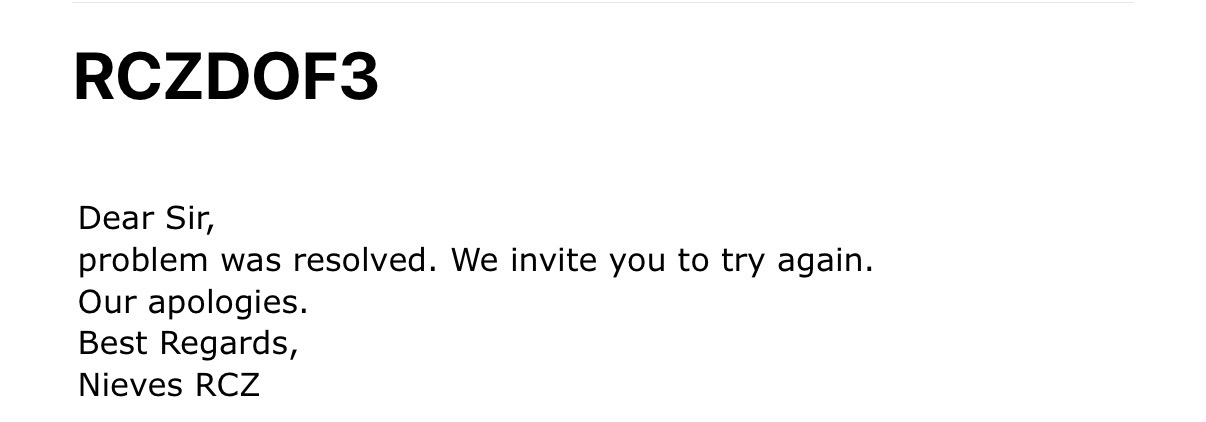1206x422 pixels.
Task: Click the word "again." in message
Action: click(x=825, y=263)
